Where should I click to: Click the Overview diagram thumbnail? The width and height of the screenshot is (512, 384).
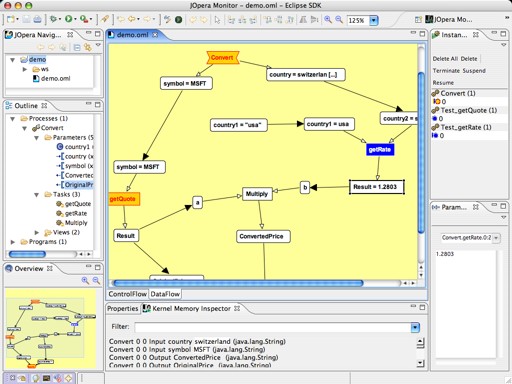pyautogui.click(x=50, y=329)
